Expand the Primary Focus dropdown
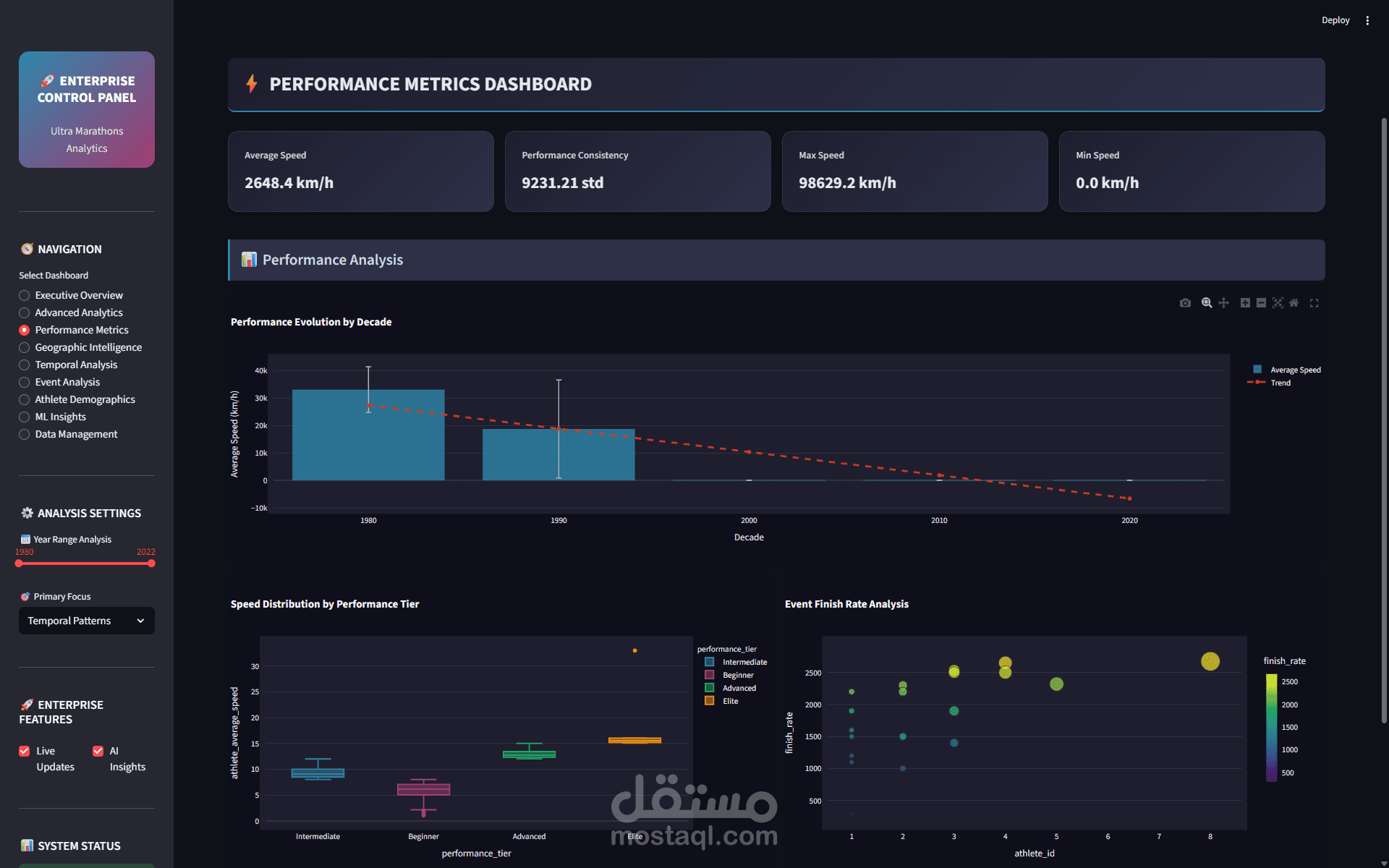The height and width of the screenshot is (868, 1389). pos(87,621)
